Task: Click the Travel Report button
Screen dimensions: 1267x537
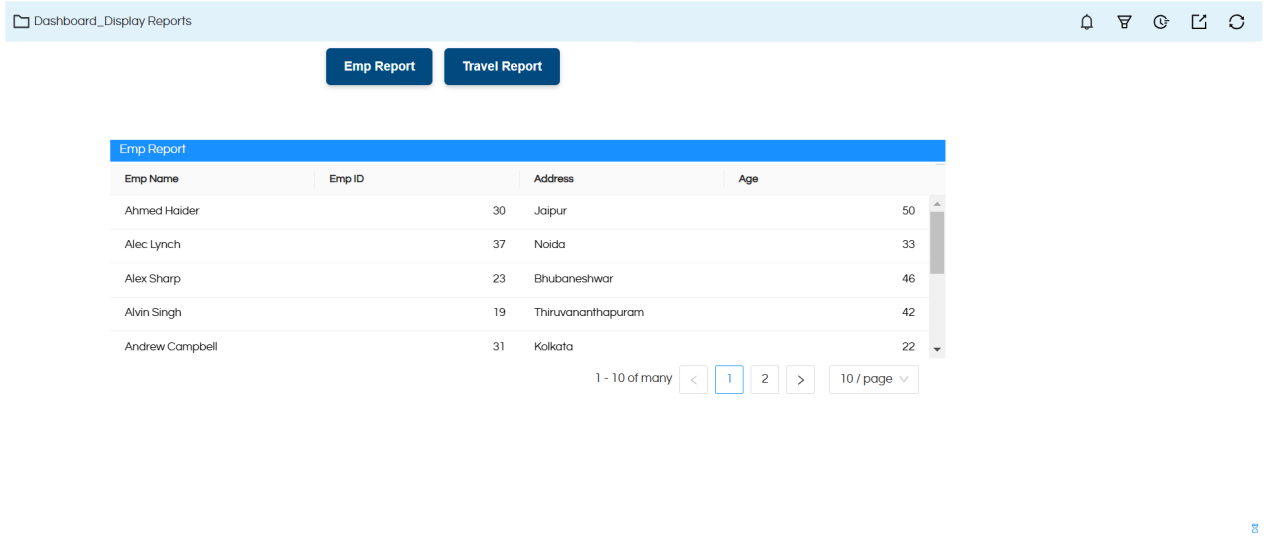Action: pyautogui.click(x=502, y=66)
